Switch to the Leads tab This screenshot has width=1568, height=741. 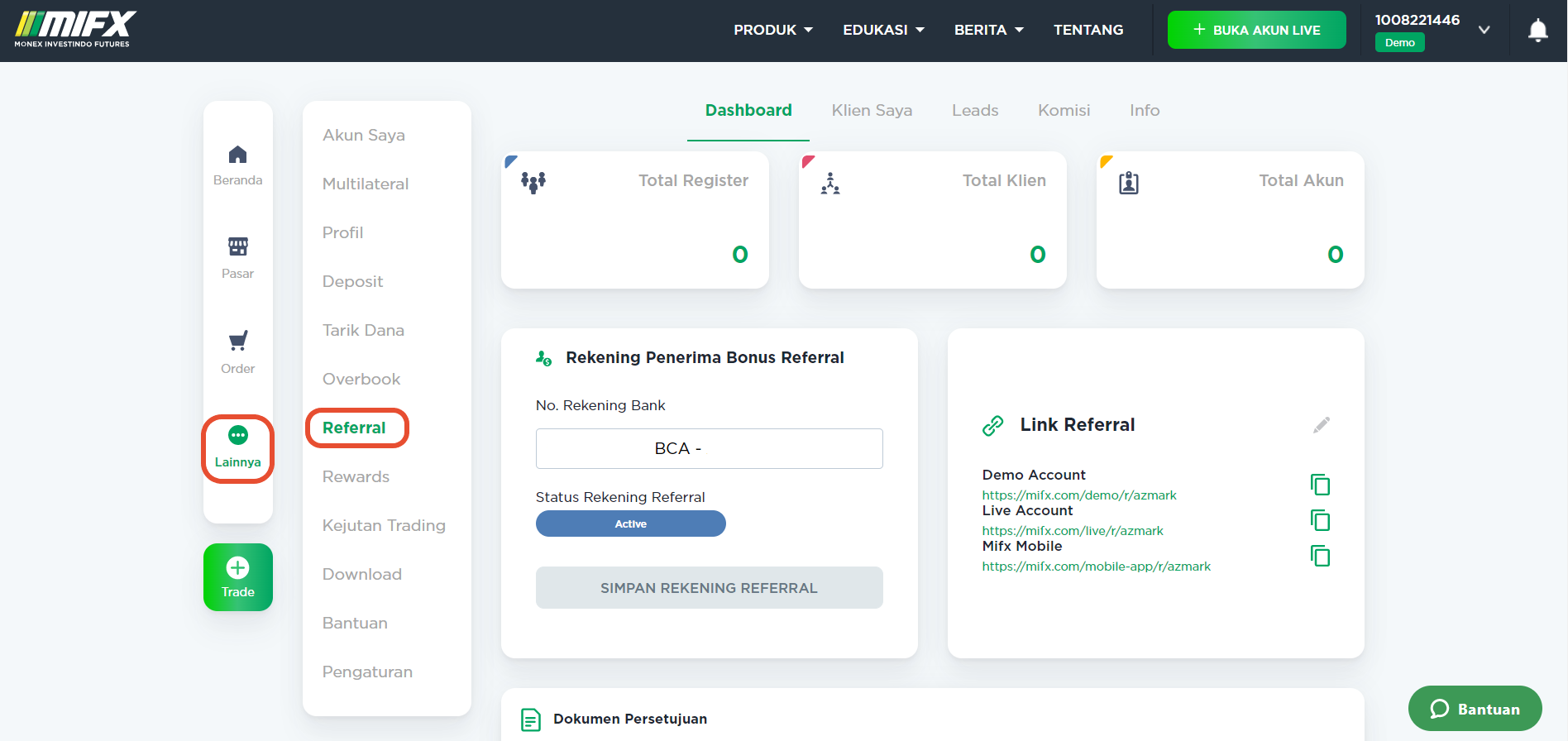coord(975,110)
